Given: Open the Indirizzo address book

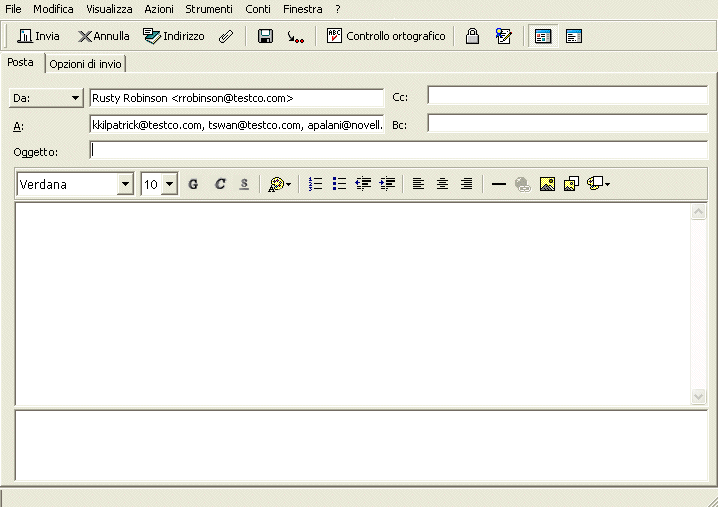Looking at the screenshot, I should pyautogui.click(x=174, y=36).
